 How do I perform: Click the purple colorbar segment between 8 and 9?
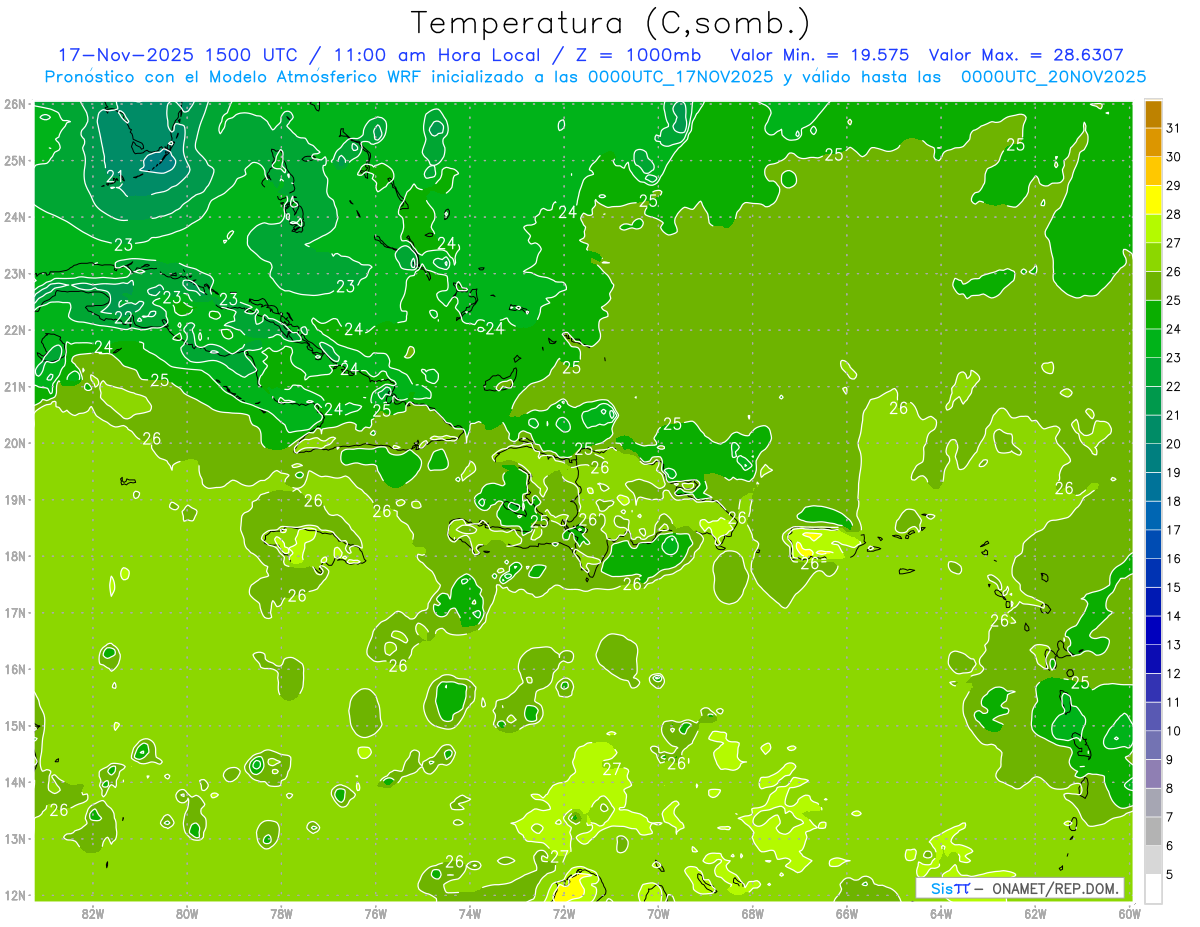click(1153, 774)
